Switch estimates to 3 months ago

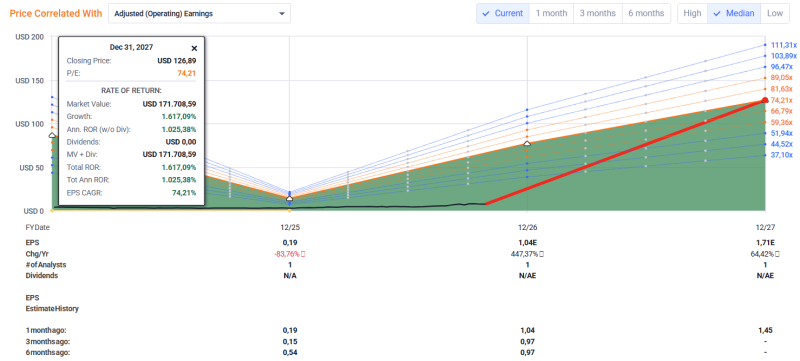[598, 13]
